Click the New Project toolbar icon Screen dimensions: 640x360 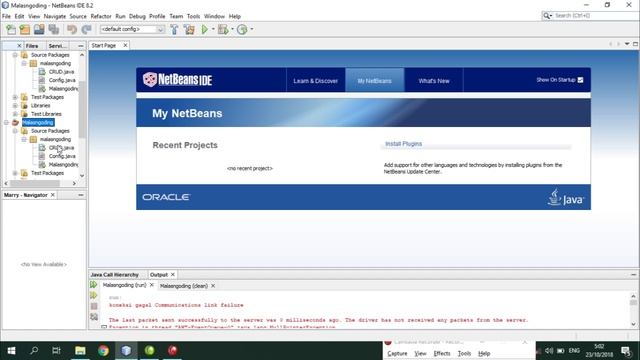click(x=25, y=29)
